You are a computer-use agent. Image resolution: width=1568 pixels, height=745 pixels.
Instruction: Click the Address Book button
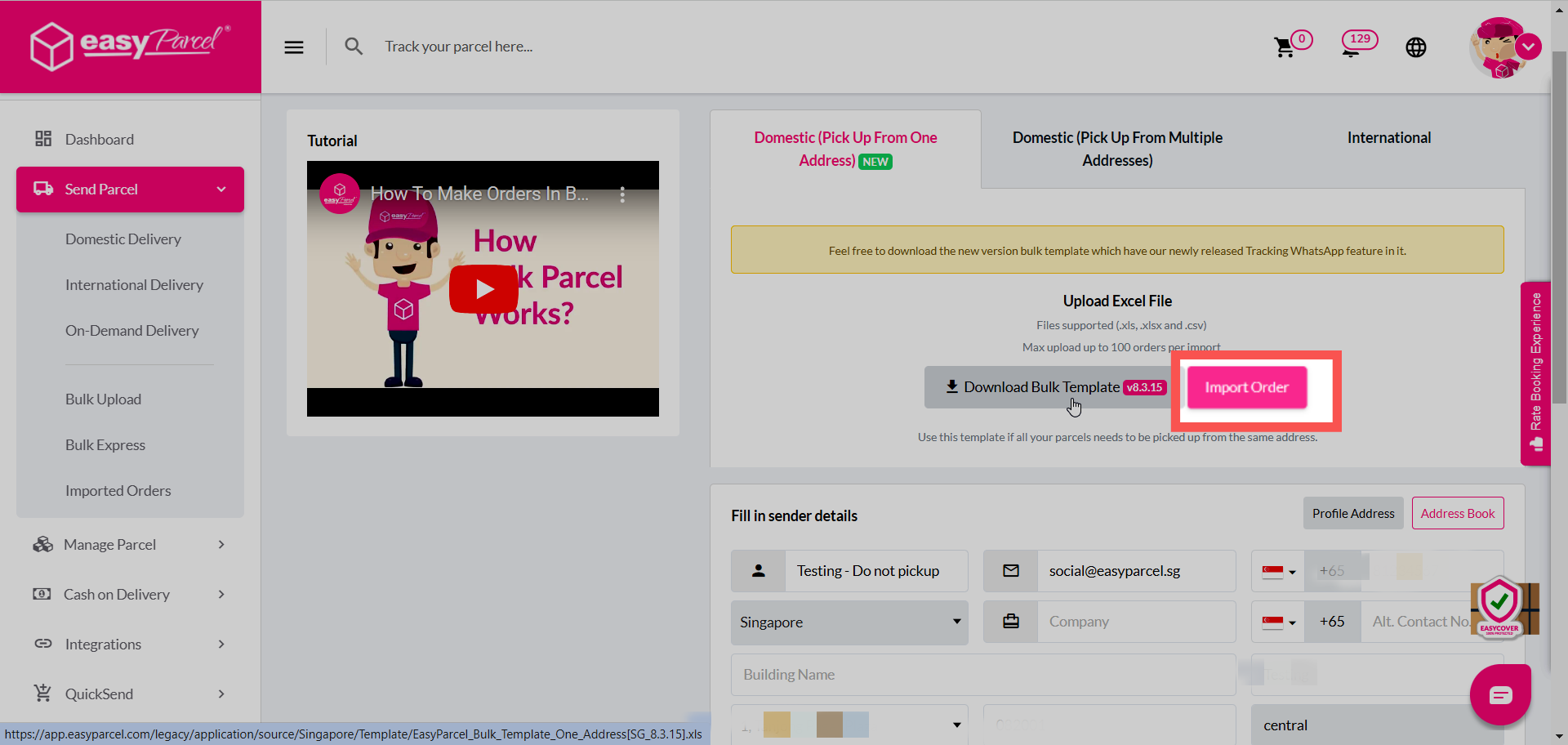1458,513
